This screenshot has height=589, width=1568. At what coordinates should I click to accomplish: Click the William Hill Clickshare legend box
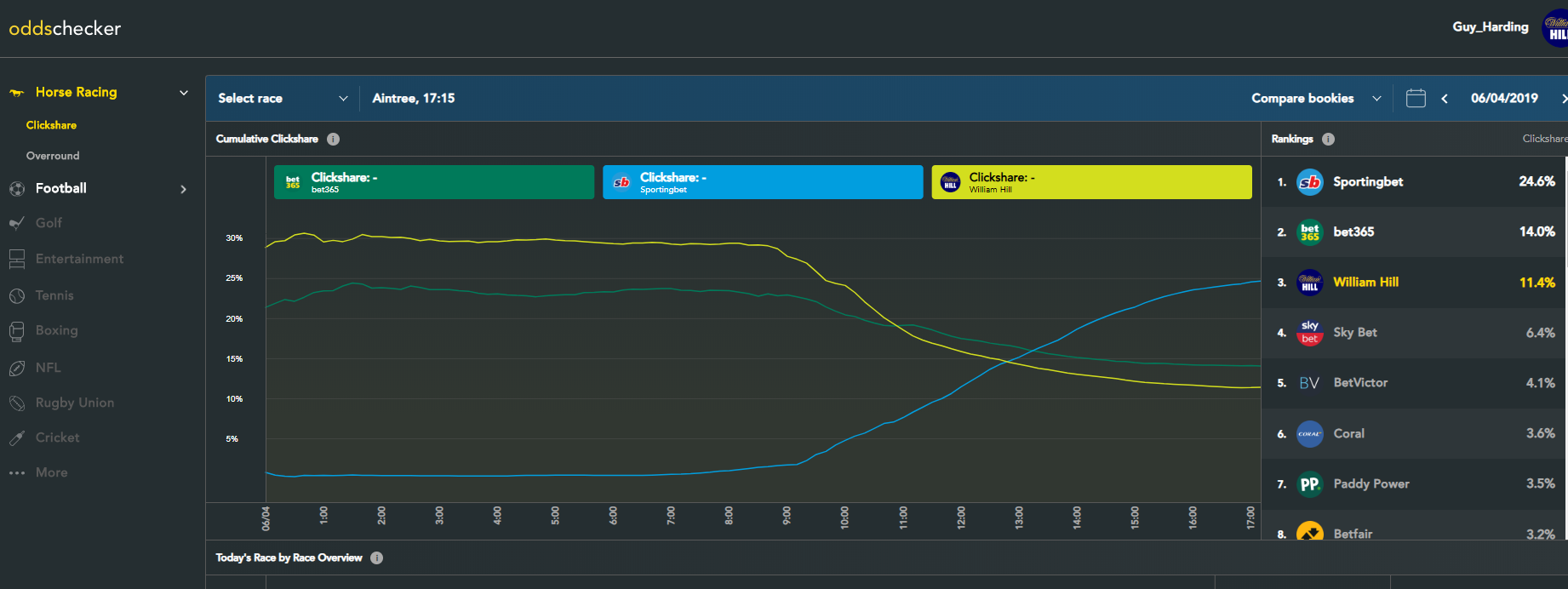click(1091, 182)
